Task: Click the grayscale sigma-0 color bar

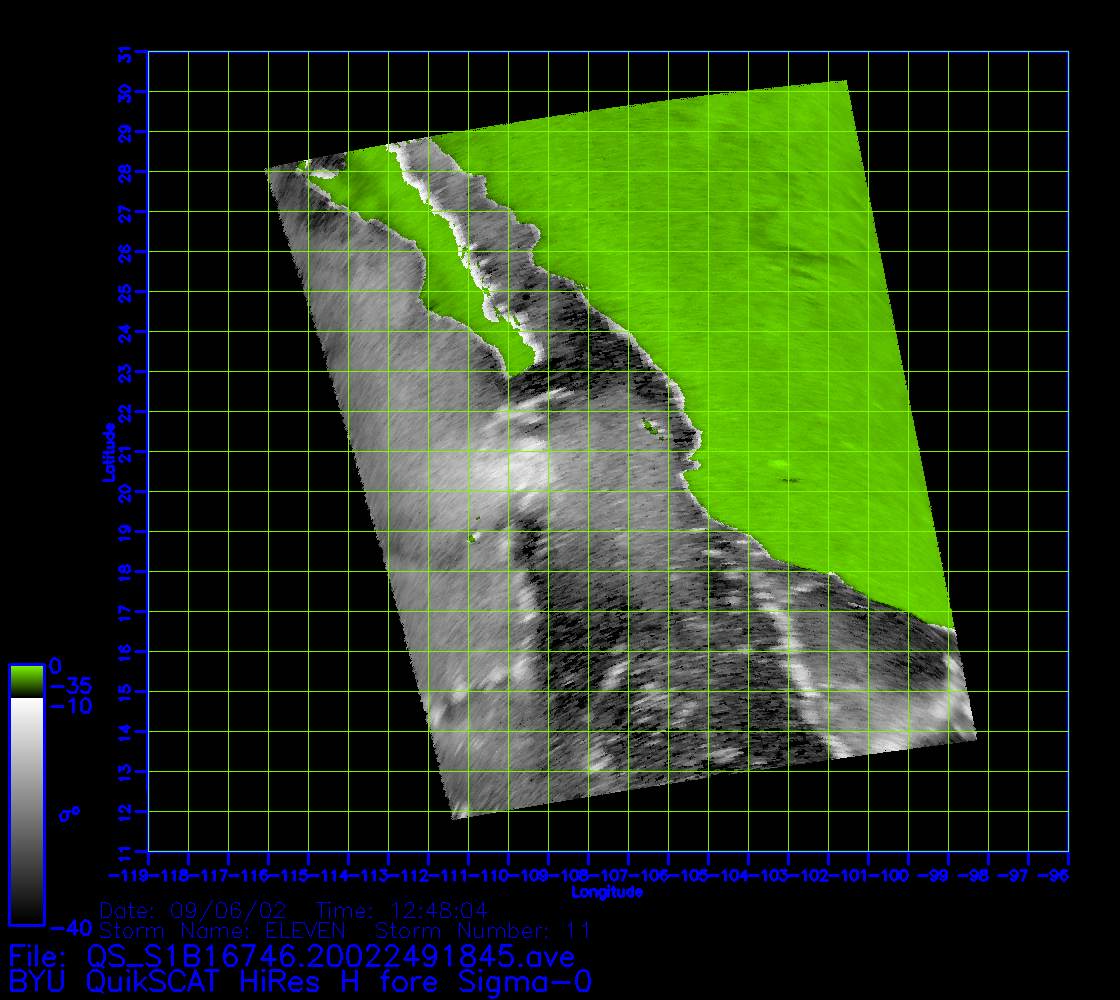Action: pyautogui.click(x=26, y=808)
